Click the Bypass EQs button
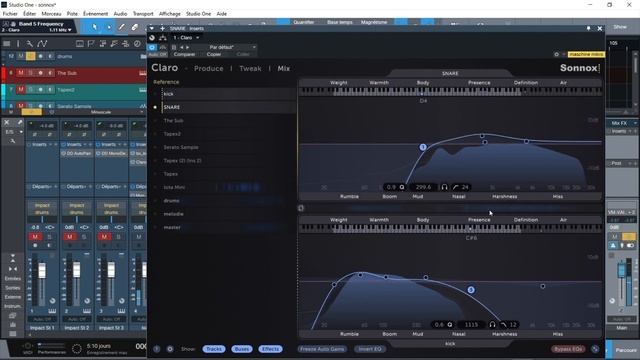 (568, 349)
